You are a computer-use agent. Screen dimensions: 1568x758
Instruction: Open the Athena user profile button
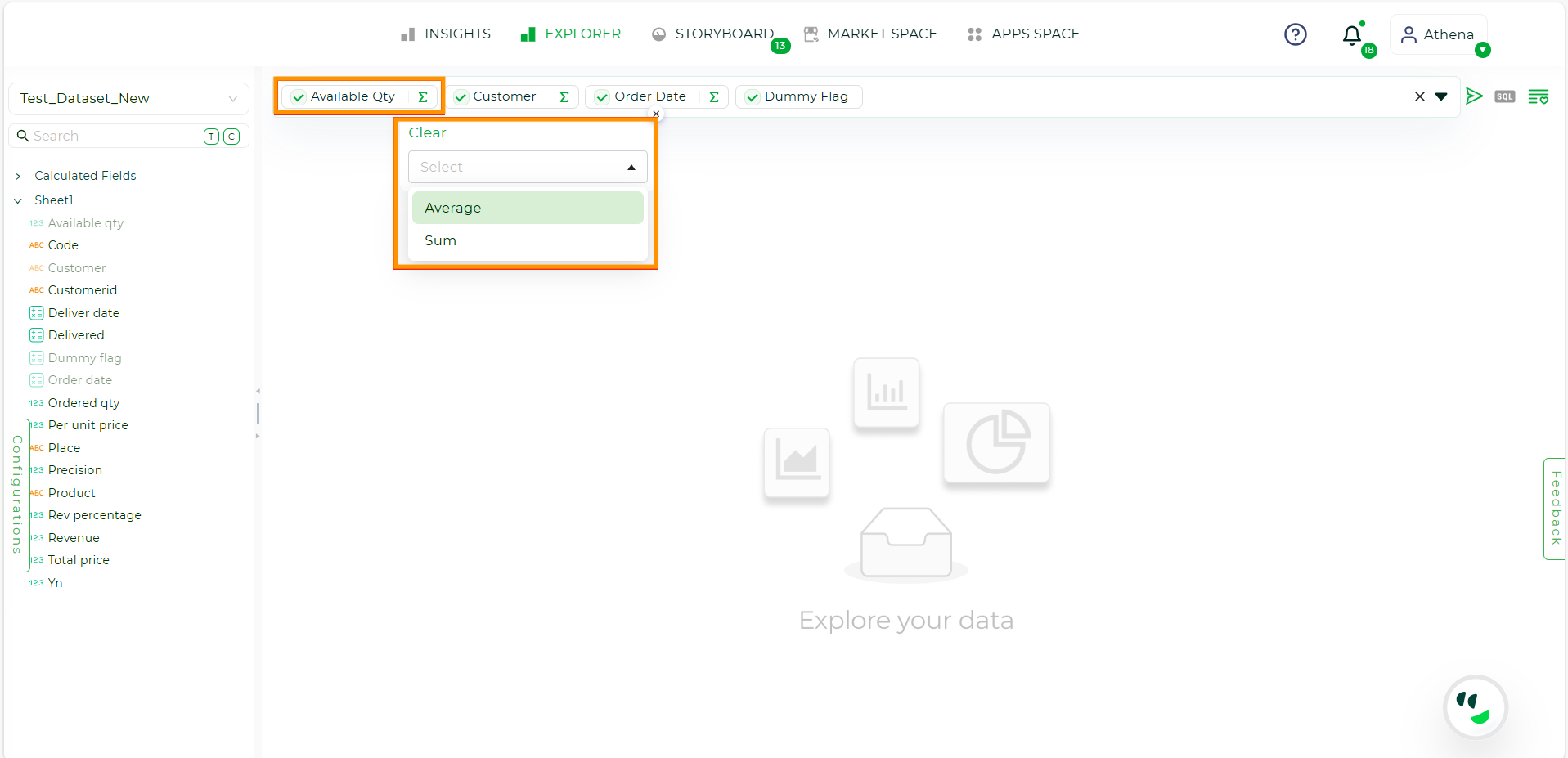(x=1438, y=34)
